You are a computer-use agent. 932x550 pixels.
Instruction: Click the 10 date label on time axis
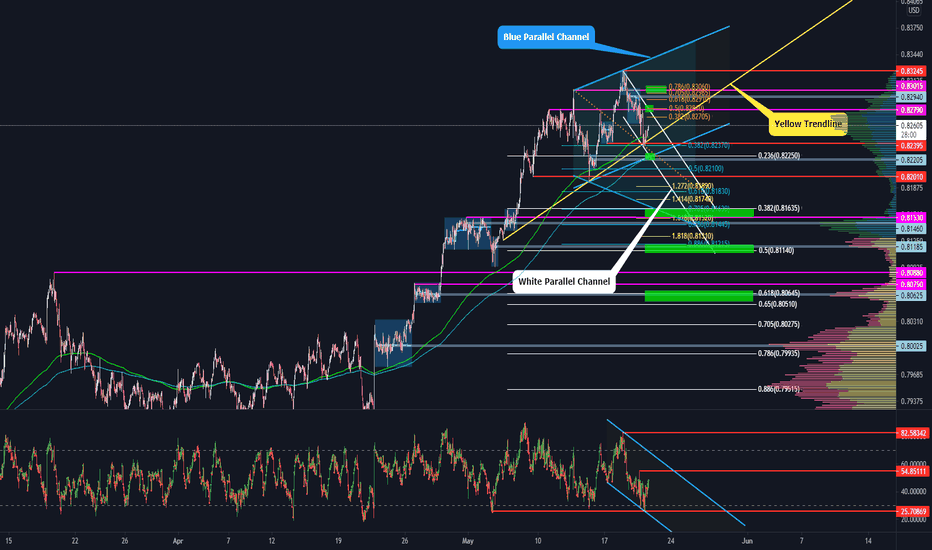pos(538,541)
